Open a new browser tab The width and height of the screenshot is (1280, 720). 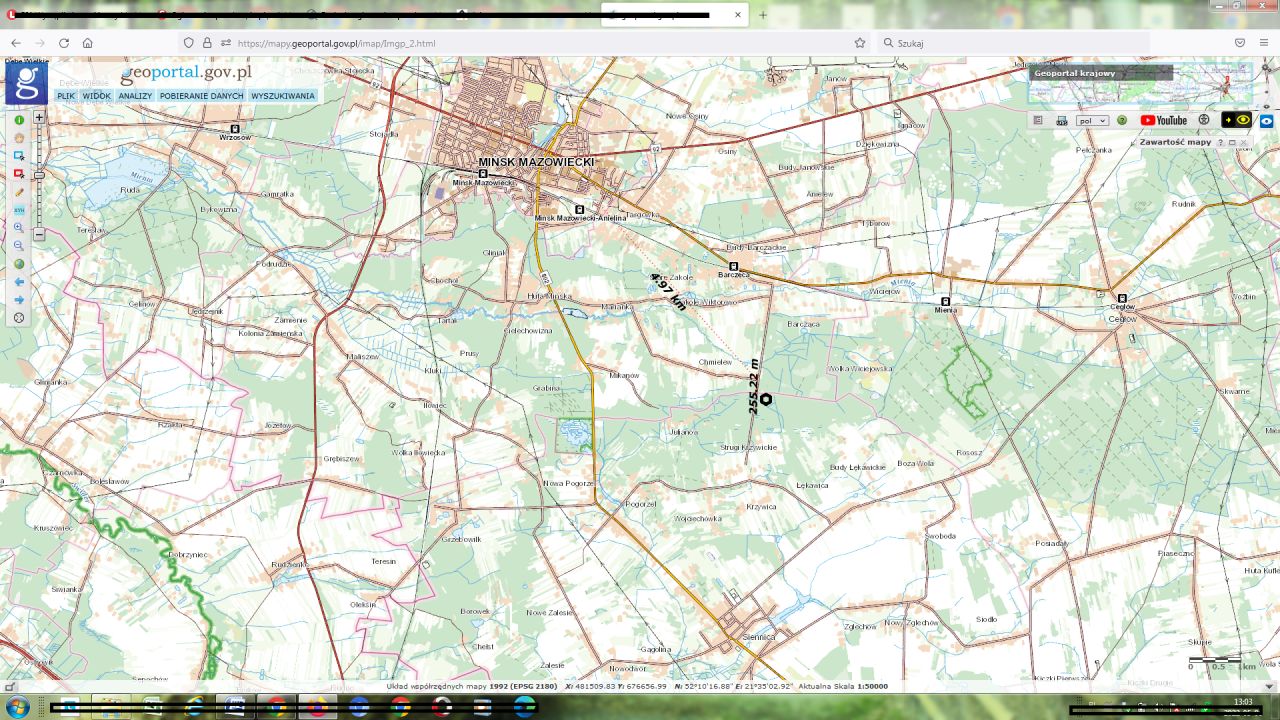point(763,15)
